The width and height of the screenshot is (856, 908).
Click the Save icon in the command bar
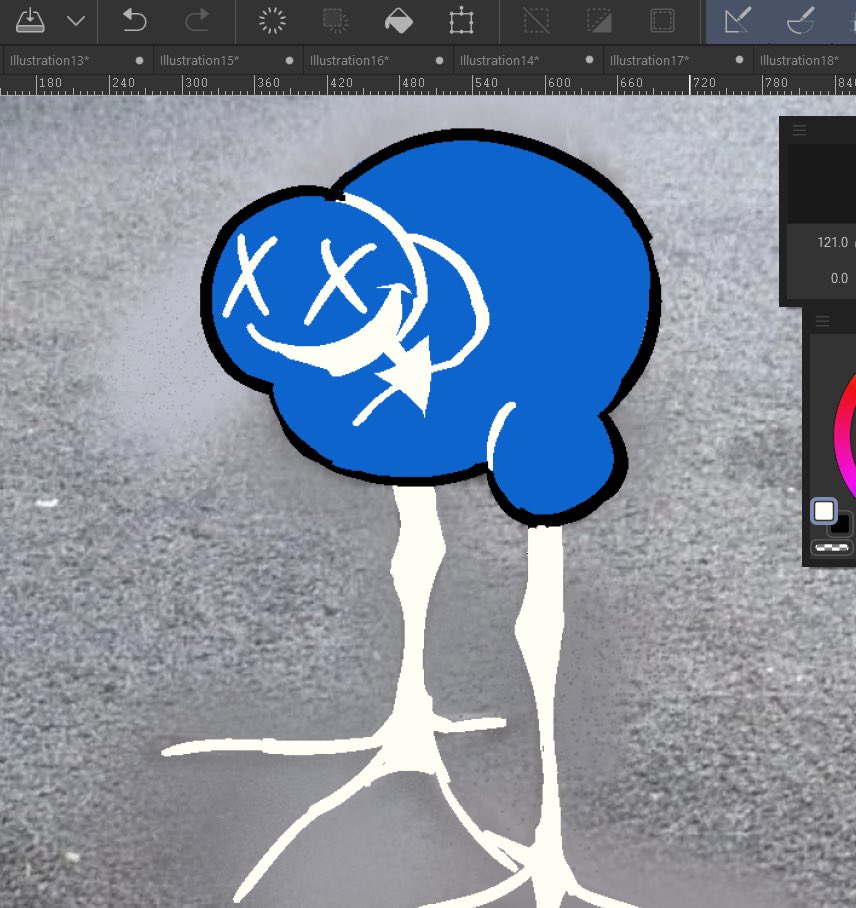[x=30, y=21]
